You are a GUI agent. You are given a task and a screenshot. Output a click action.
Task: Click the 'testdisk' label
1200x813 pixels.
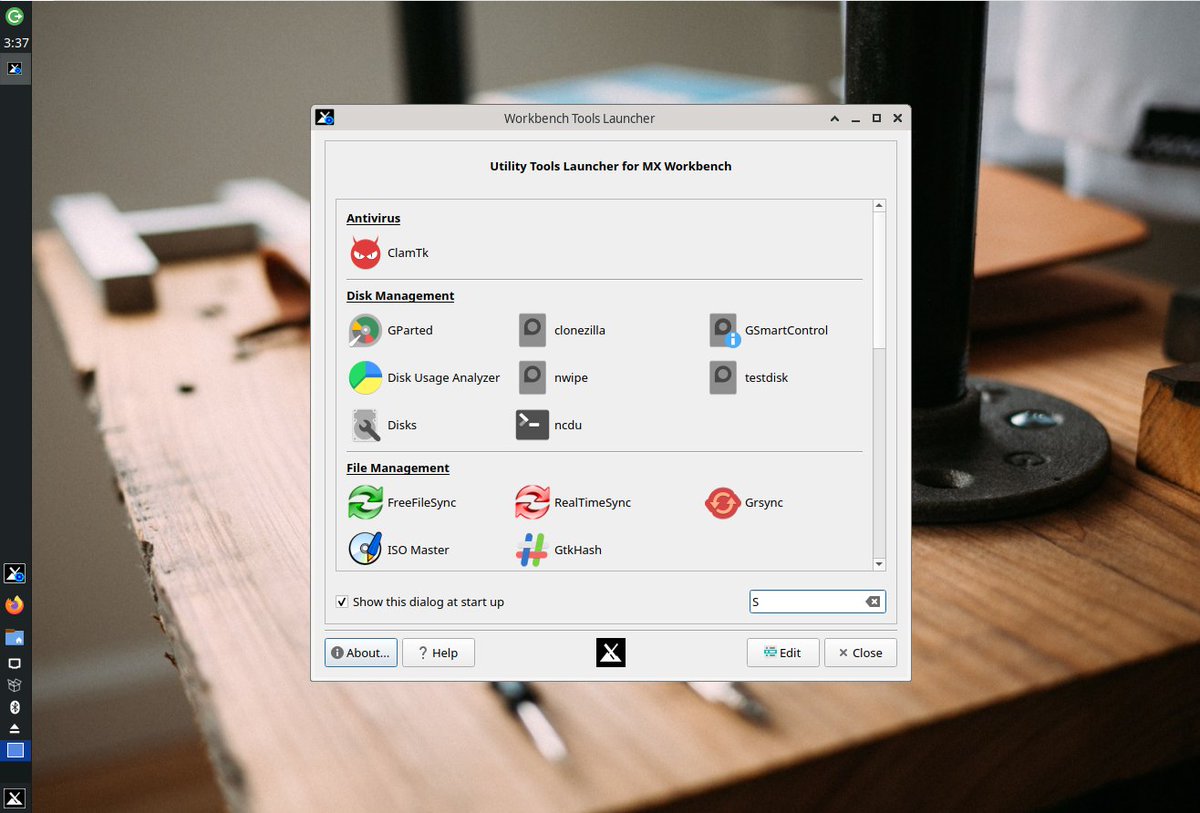pyautogui.click(x=766, y=378)
